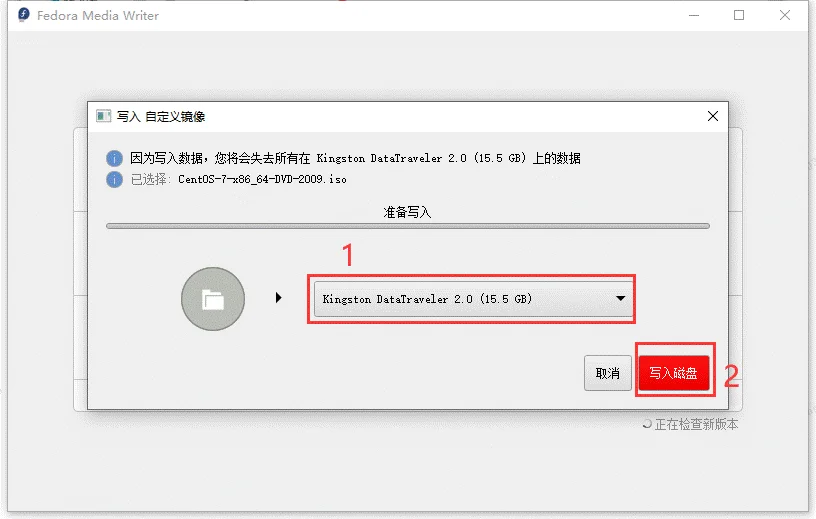Click the 准备写入 progress bar
Screen dimensions: 816x519
pyautogui.click(x=407, y=226)
